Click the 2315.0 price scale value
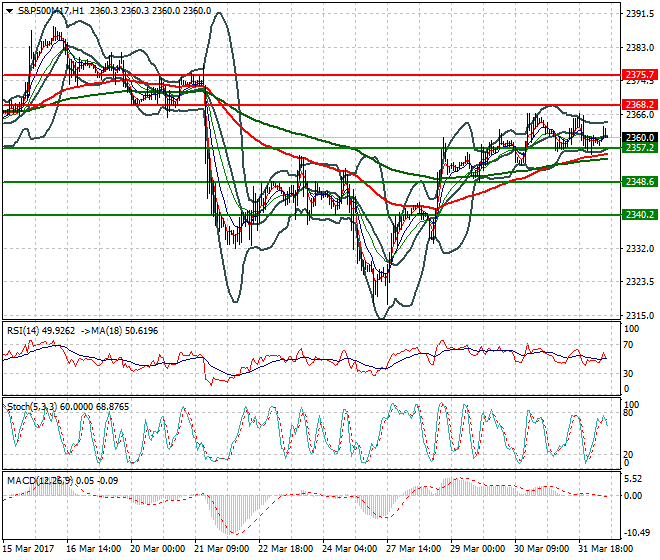The height and width of the screenshot is (560, 660). click(x=640, y=315)
